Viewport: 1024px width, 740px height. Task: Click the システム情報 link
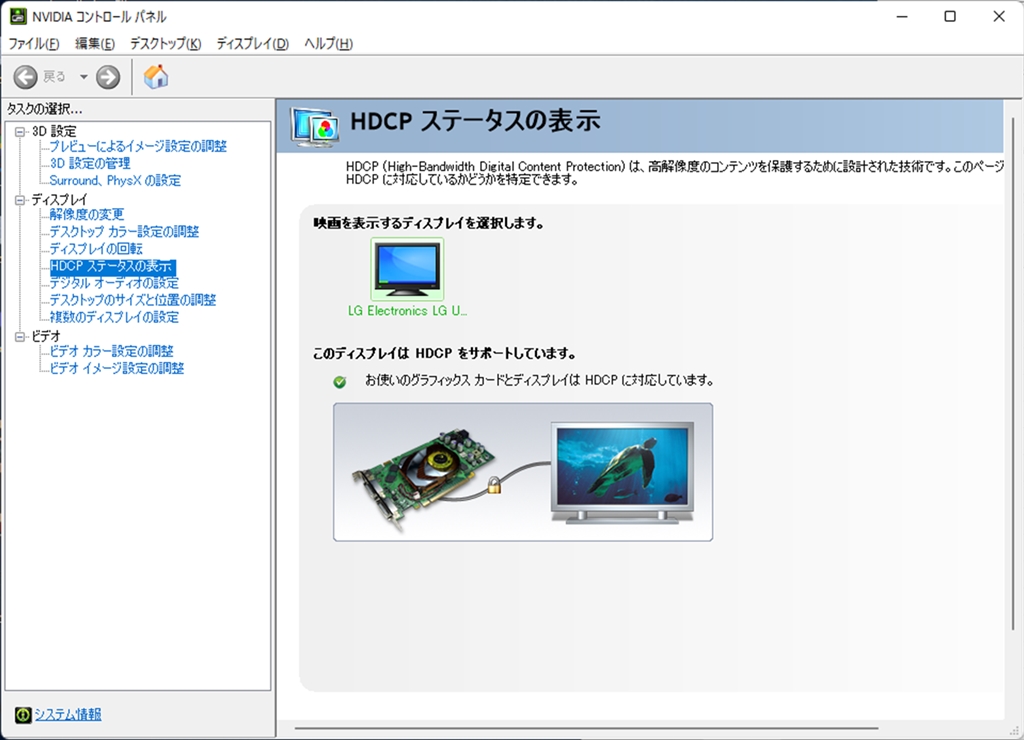point(68,715)
